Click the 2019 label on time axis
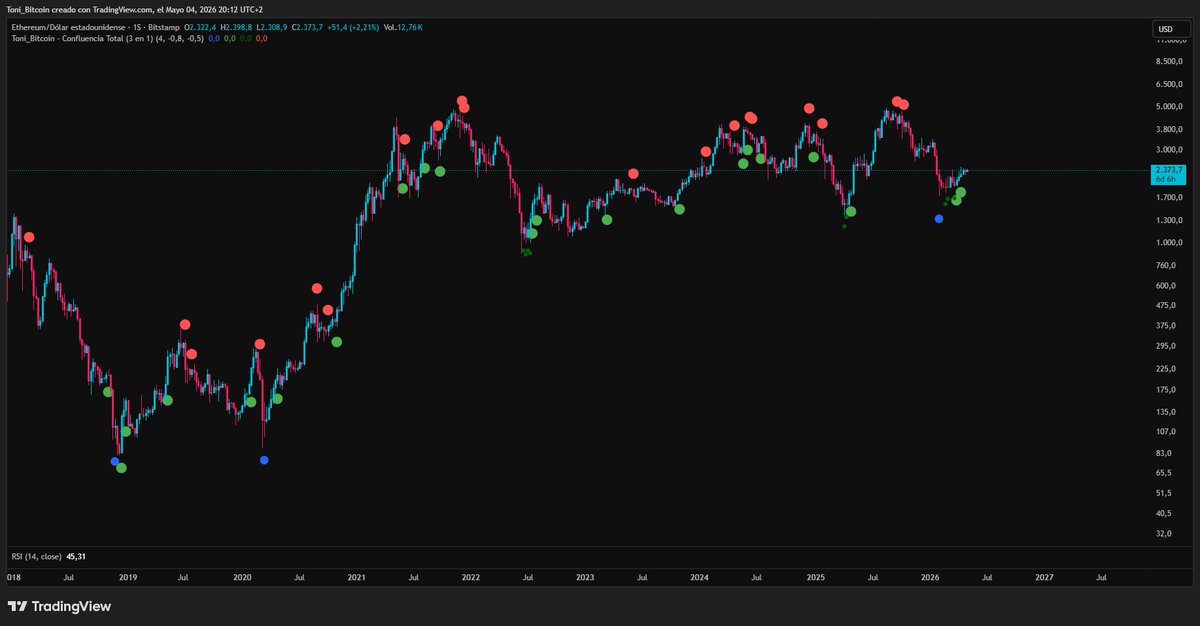This screenshot has width=1200, height=626. click(x=128, y=577)
